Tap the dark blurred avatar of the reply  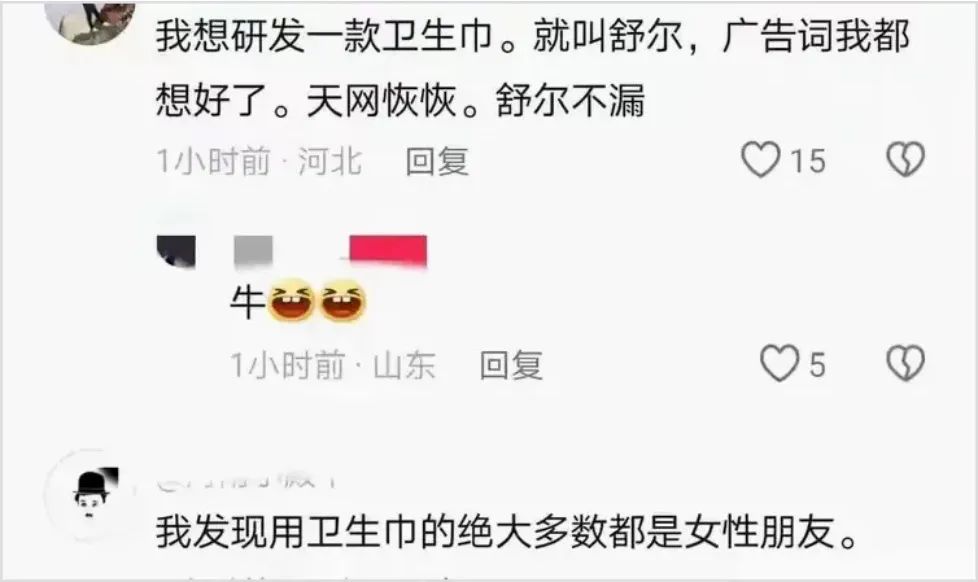click(x=177, y=251)
